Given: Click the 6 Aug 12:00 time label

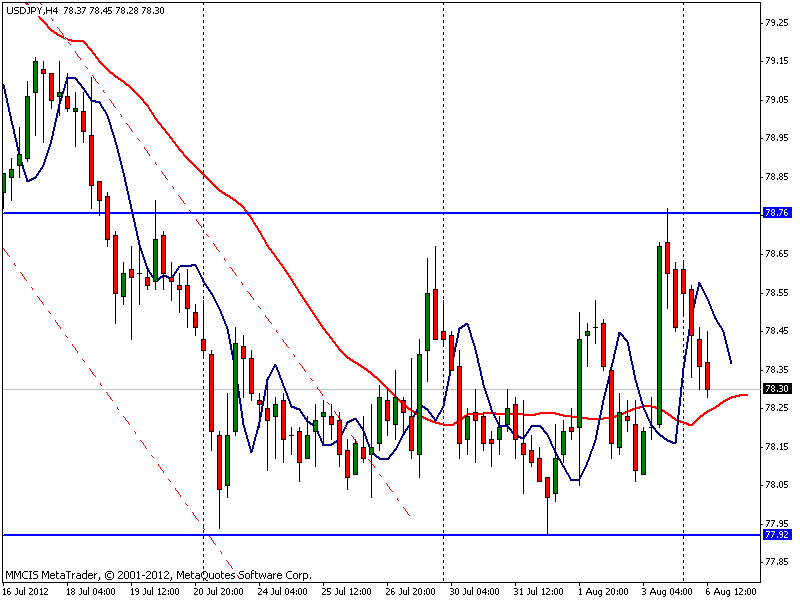Looking at the screenshot, I should 731,591.
